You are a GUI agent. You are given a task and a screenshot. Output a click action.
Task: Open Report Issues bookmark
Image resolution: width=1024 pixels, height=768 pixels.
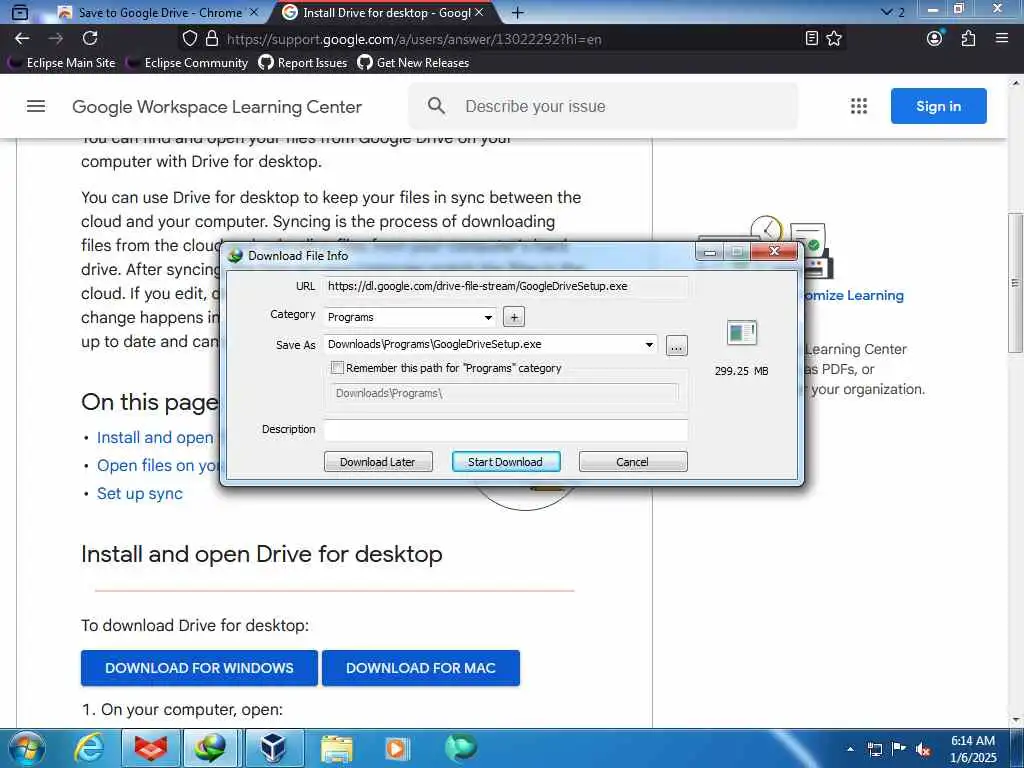point(303,63)
